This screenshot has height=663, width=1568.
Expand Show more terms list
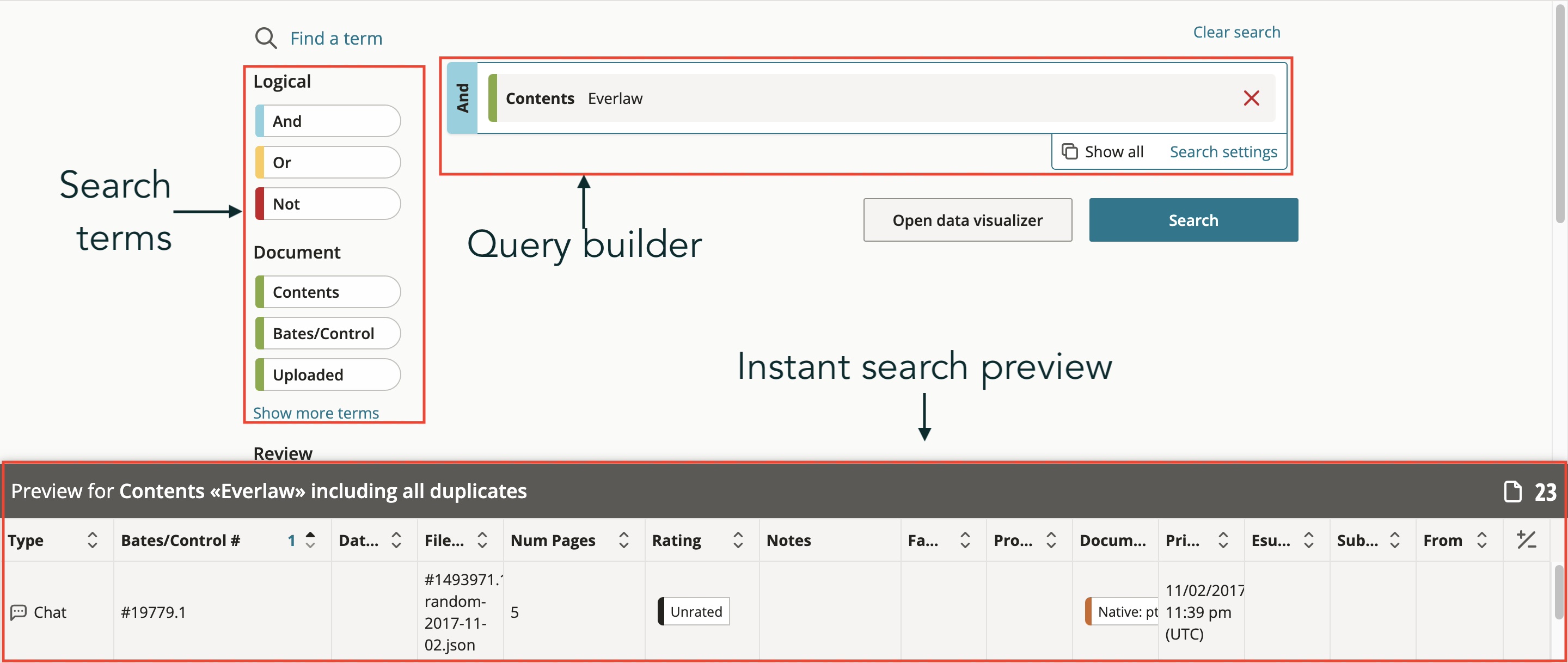315,413
